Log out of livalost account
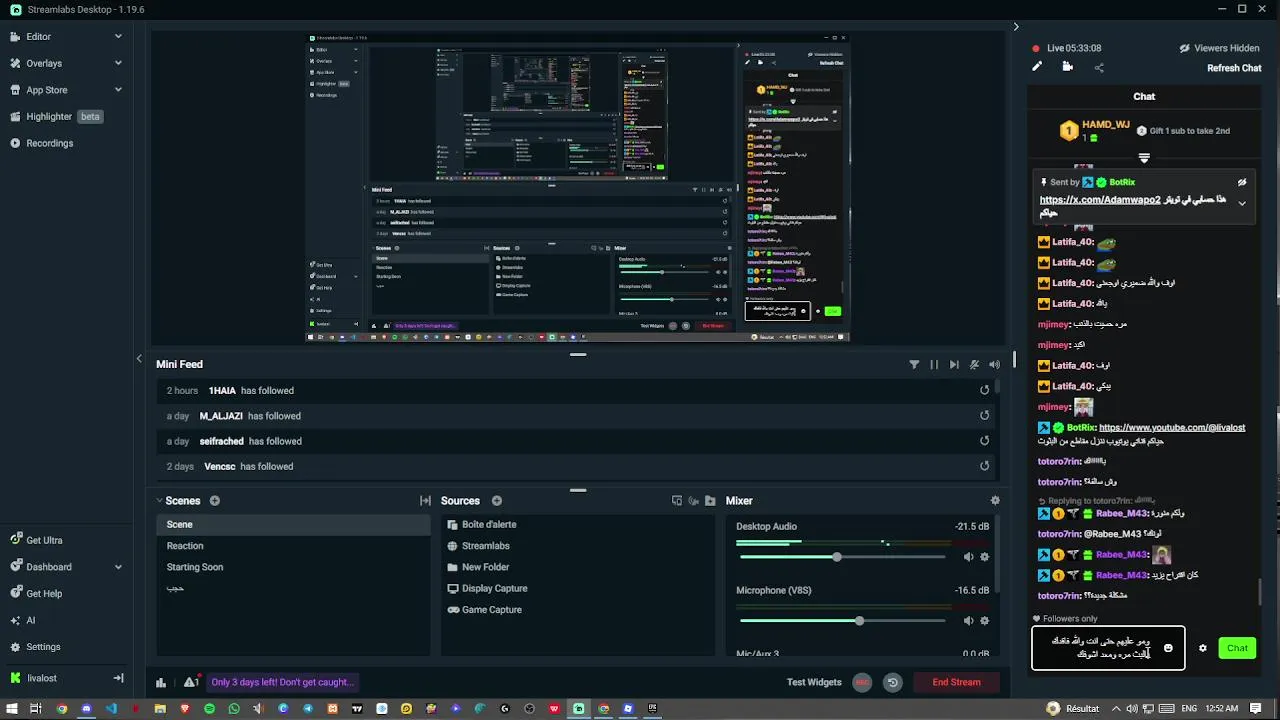The height and width of the screenshot is (720, 1280). pyautogui.click(x=118, y=678)
